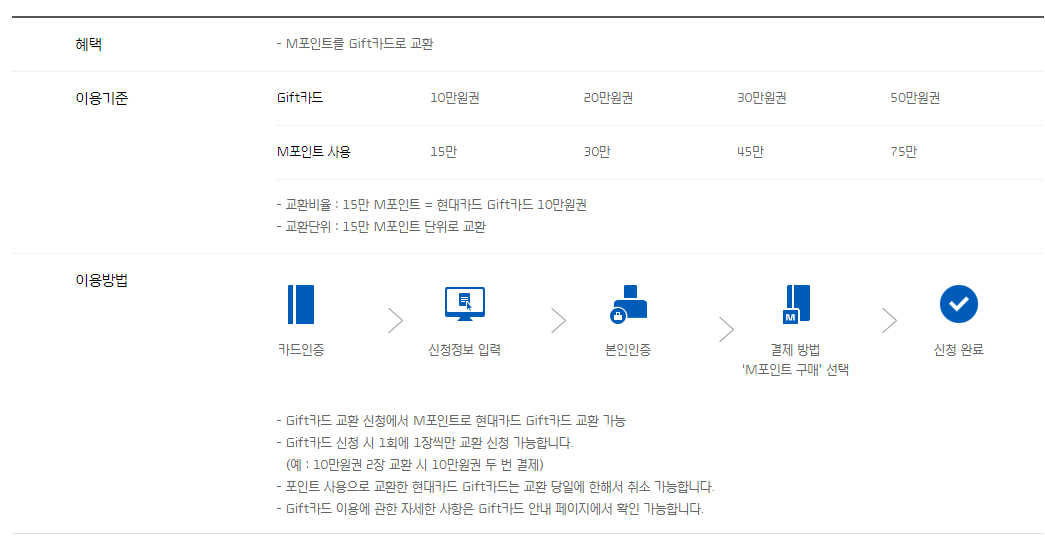Screen dimensions: 1045x545
Task: Click the 카드인증 step label
Action: coord(301,350)
